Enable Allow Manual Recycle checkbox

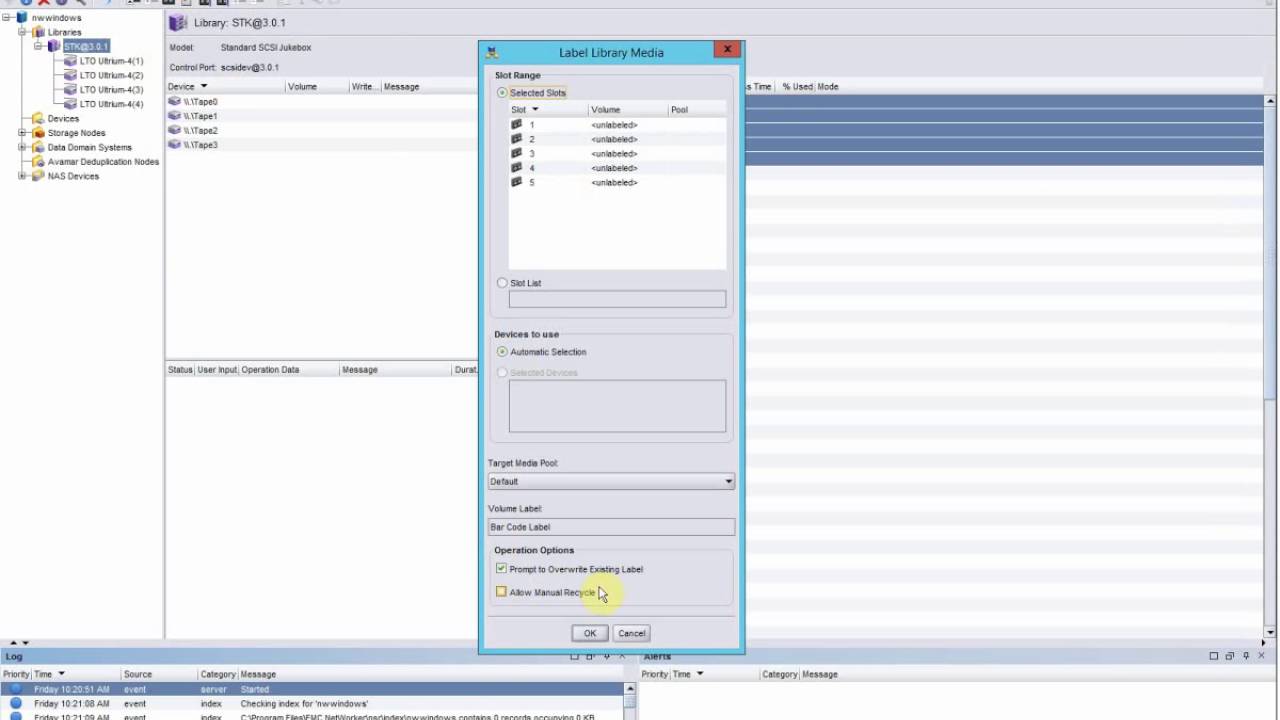pos(501,592)
